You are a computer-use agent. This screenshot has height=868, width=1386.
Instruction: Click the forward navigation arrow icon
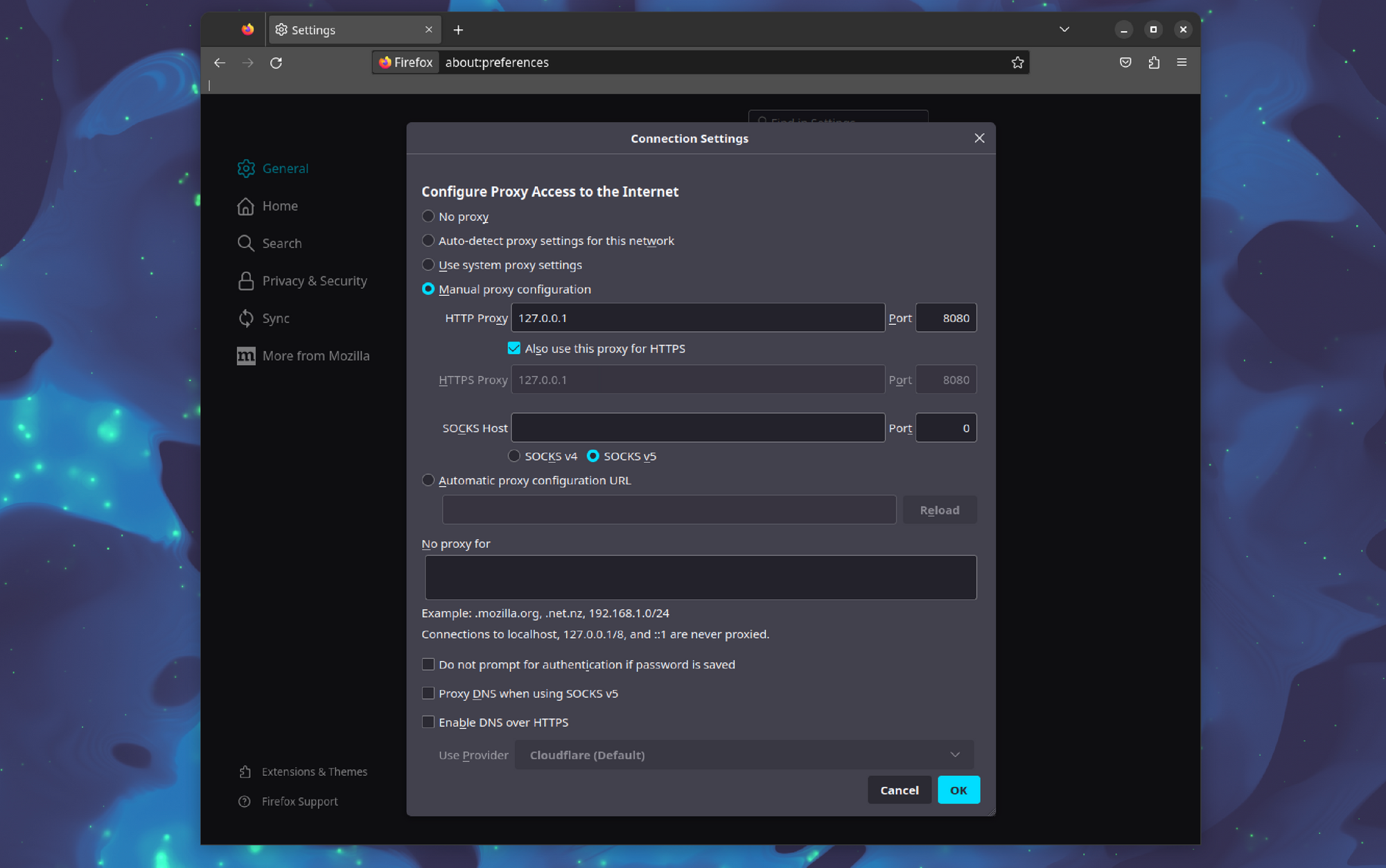(248, 62)
